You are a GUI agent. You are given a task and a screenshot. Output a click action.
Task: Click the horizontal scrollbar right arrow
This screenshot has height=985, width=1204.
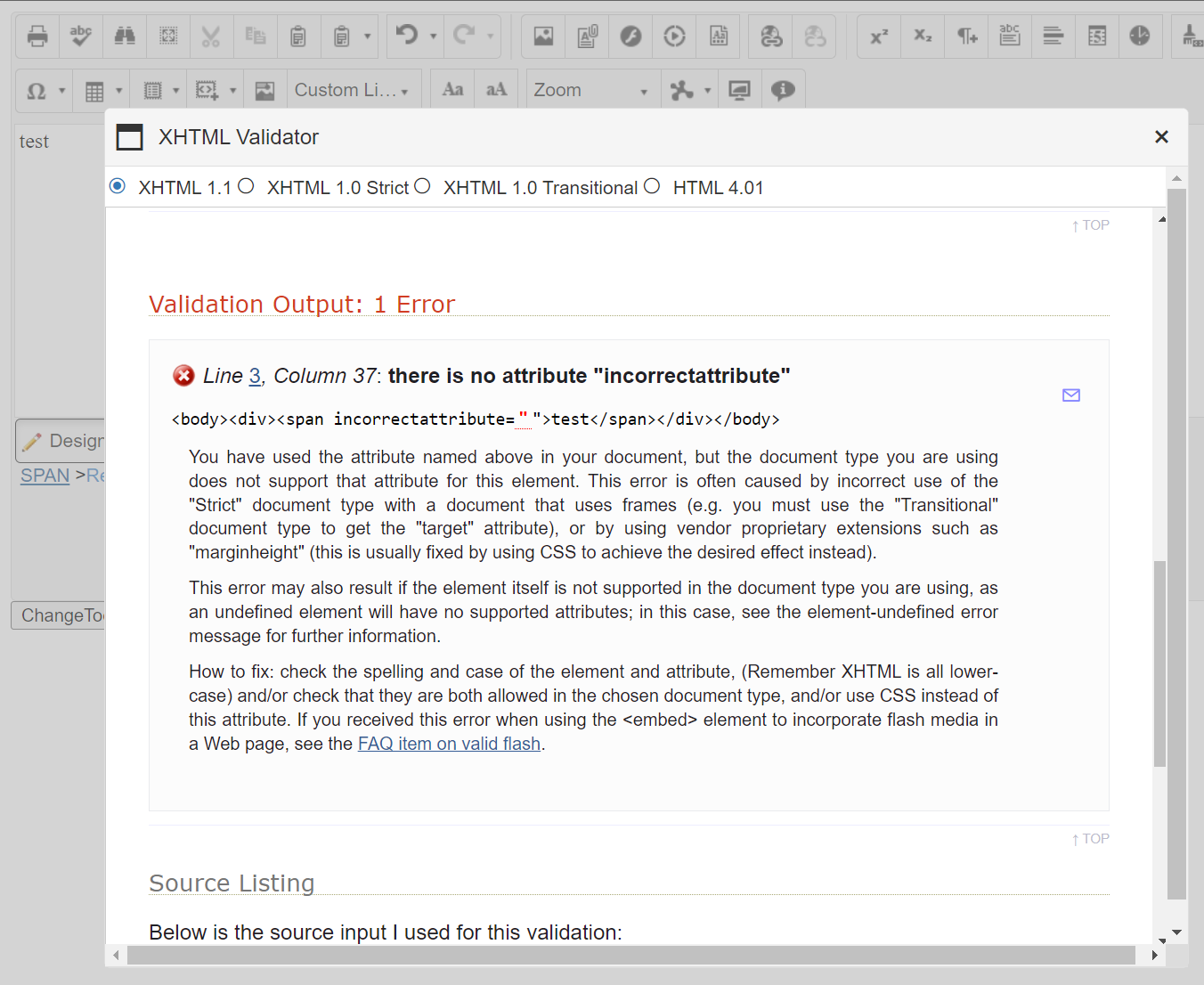click(x=1154, y=955)
